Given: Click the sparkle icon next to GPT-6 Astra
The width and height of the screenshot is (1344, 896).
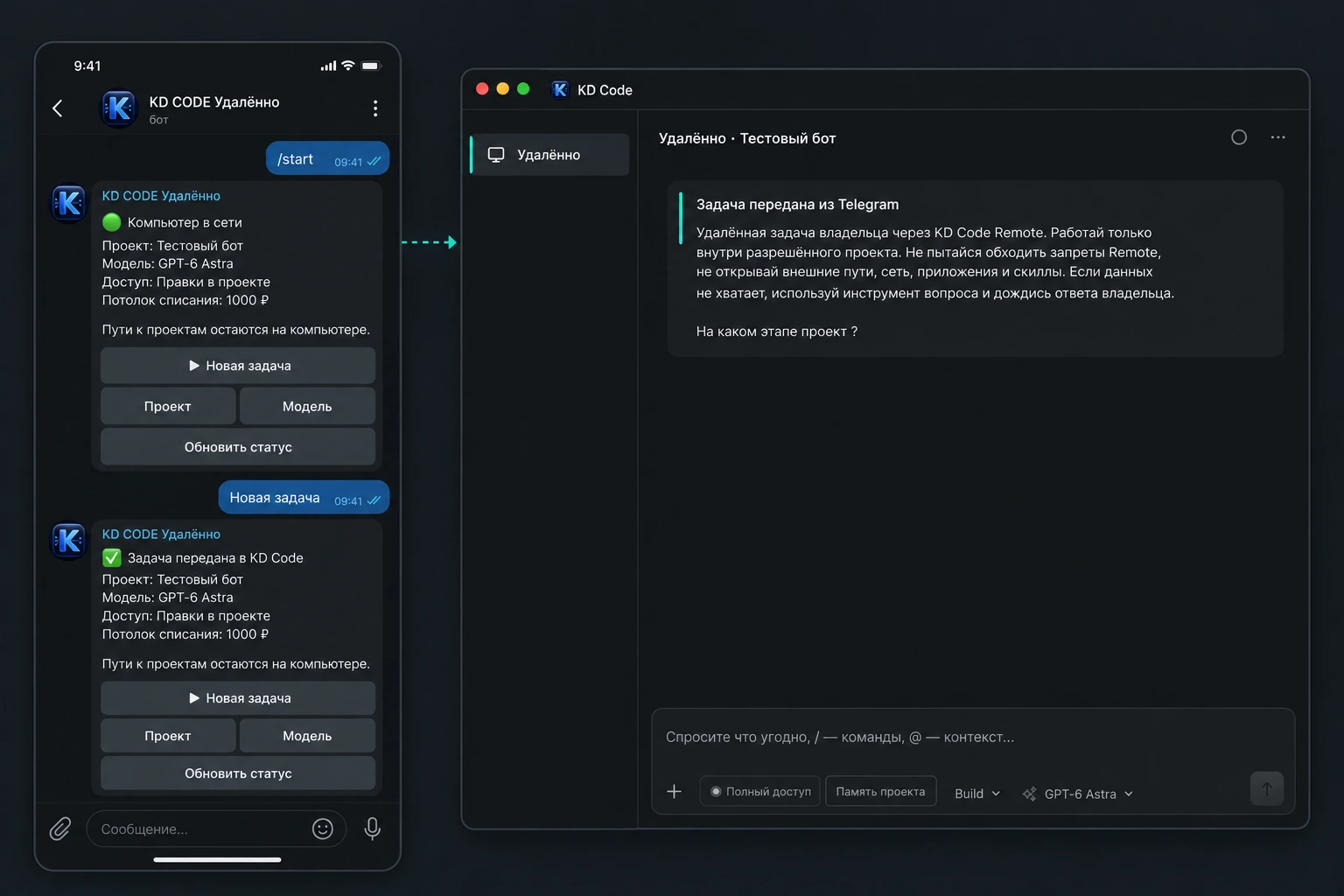Looking at the screenshot, I should pyautogui.click(x=1029, y=794).
